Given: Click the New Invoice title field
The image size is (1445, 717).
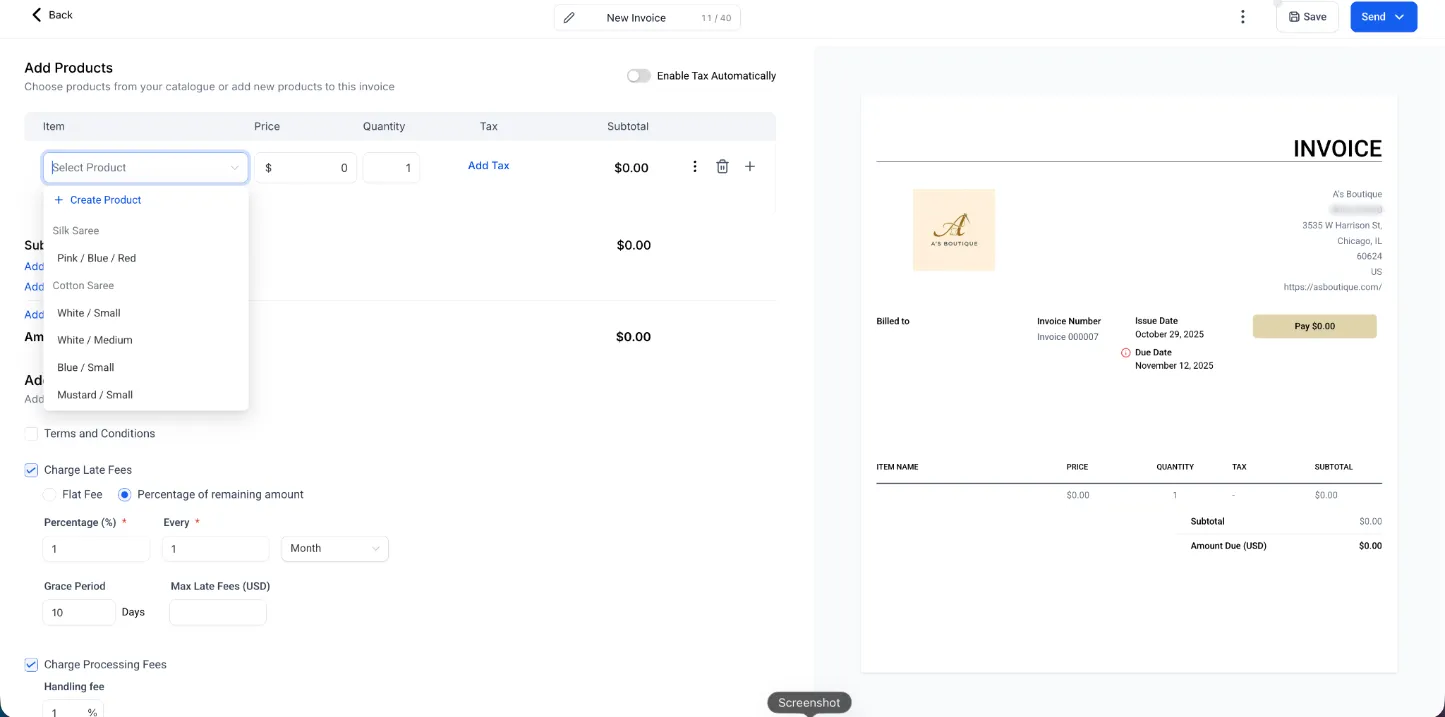Looking at the screenshot, I should tap(647, 18).
